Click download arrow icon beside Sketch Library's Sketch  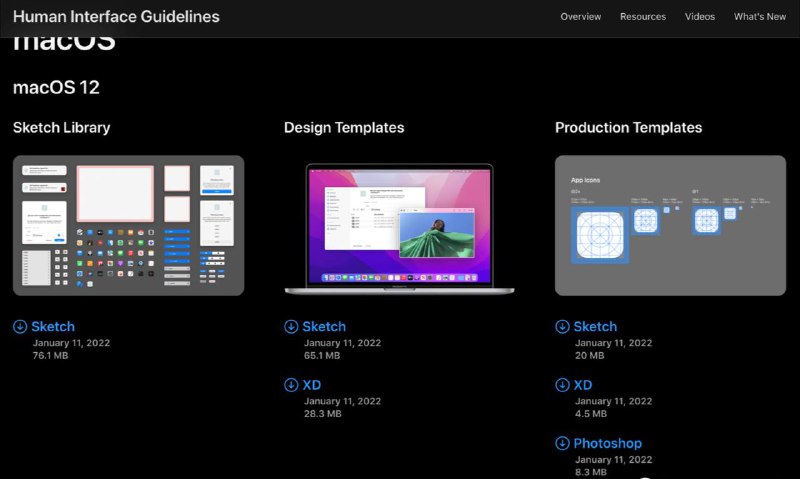click(20, 327)
